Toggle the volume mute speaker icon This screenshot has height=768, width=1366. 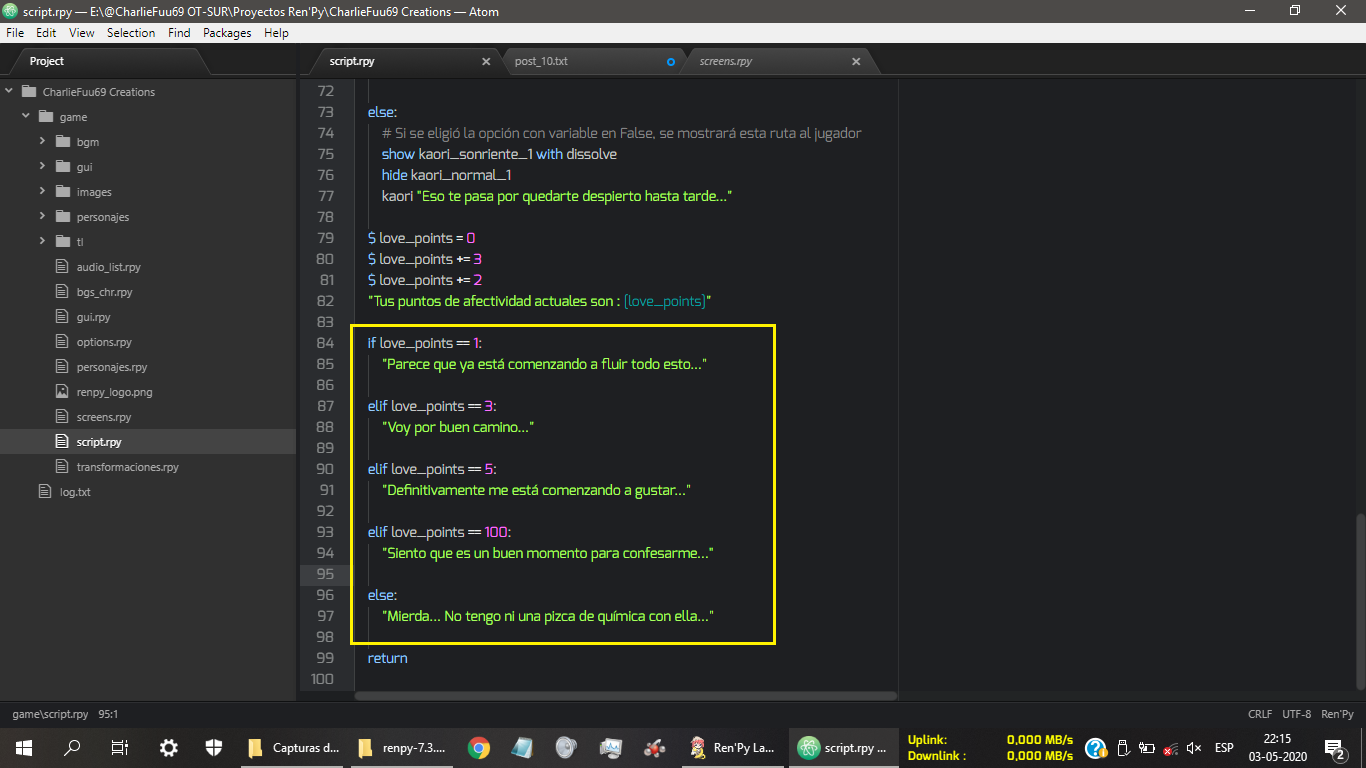click(x=1193, y=747)
